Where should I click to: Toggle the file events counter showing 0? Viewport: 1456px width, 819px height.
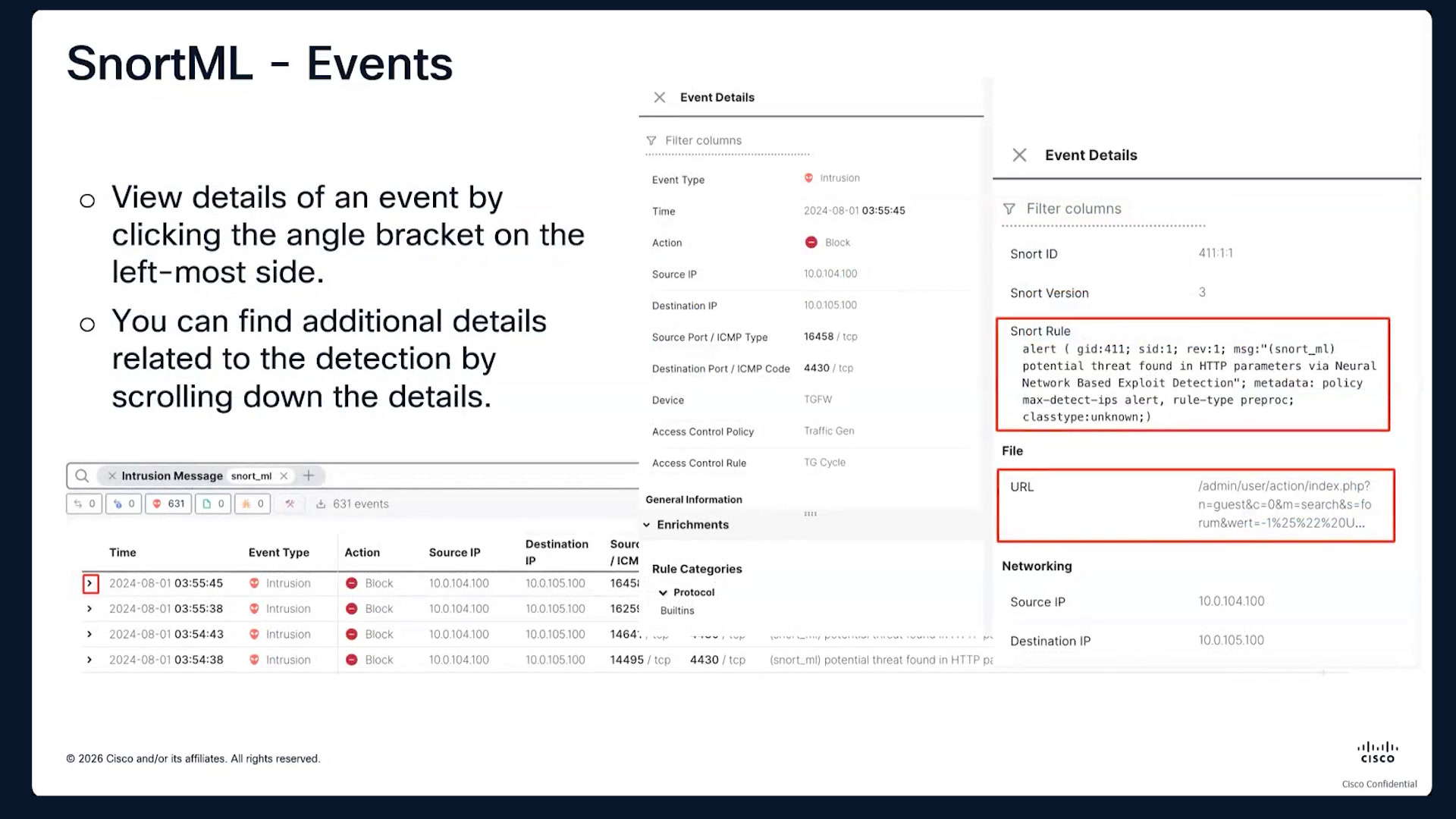pos(213,504)
